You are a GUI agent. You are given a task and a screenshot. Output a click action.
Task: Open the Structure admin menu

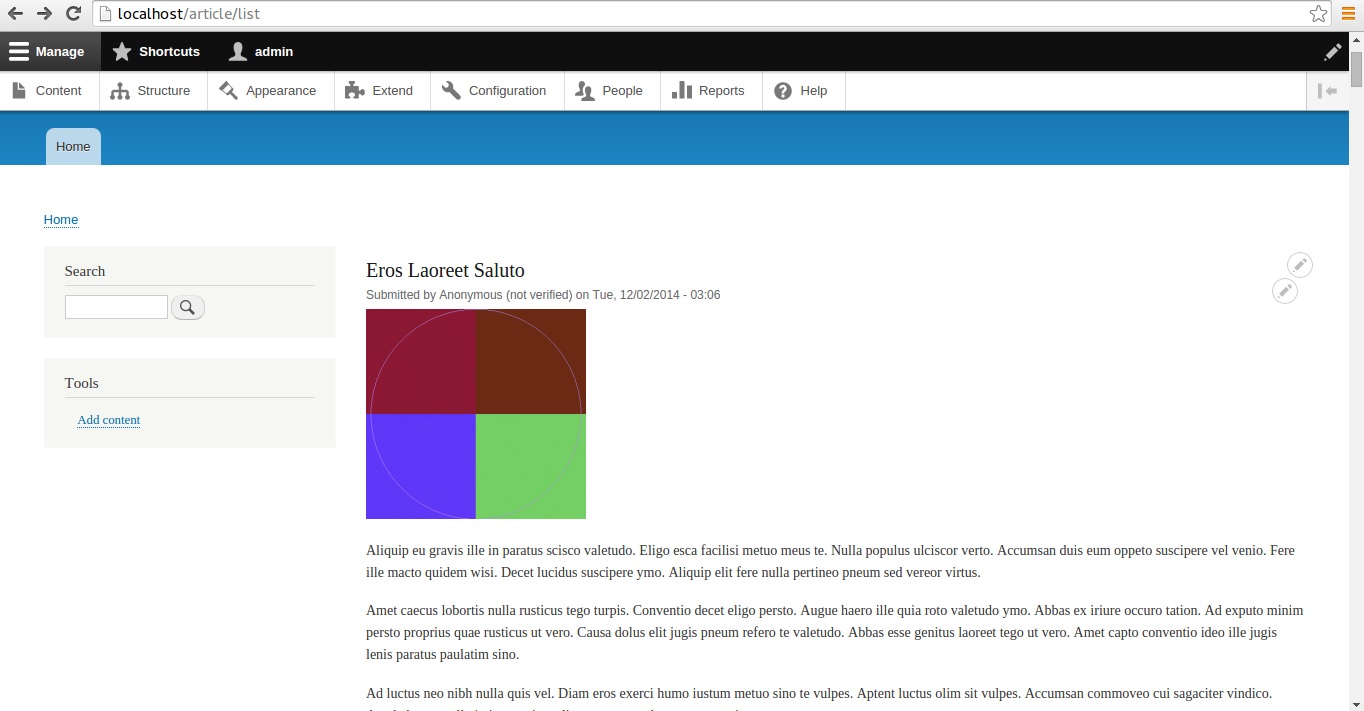pos(151,90)
